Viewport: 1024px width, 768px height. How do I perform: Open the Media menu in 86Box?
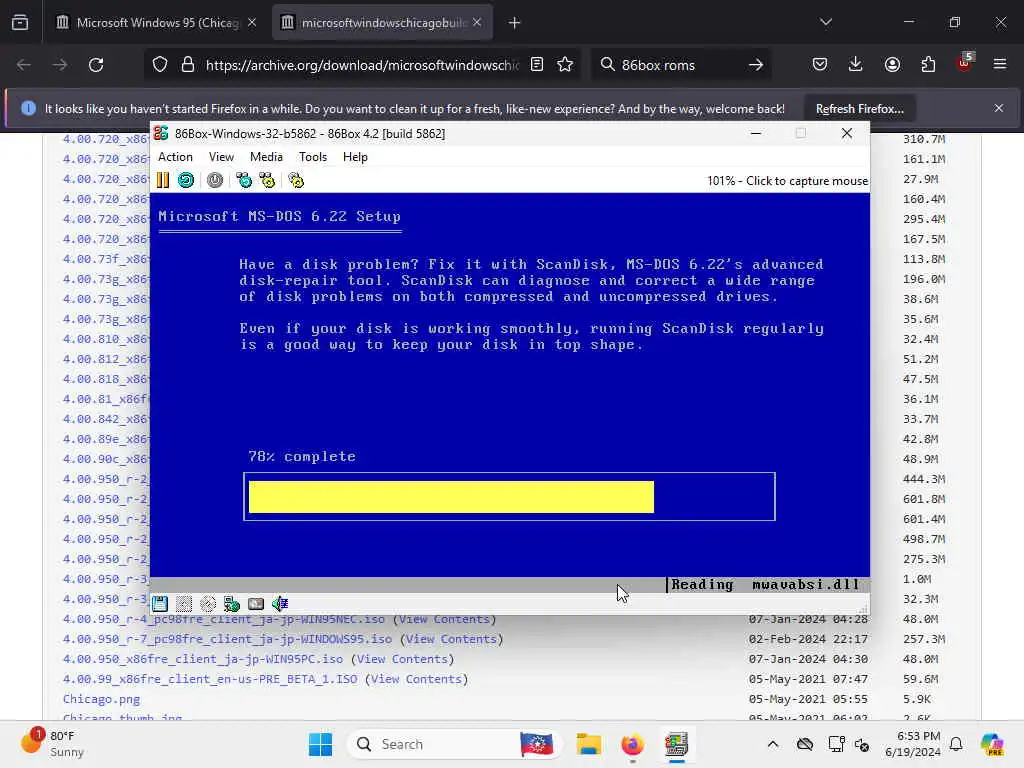266,157
